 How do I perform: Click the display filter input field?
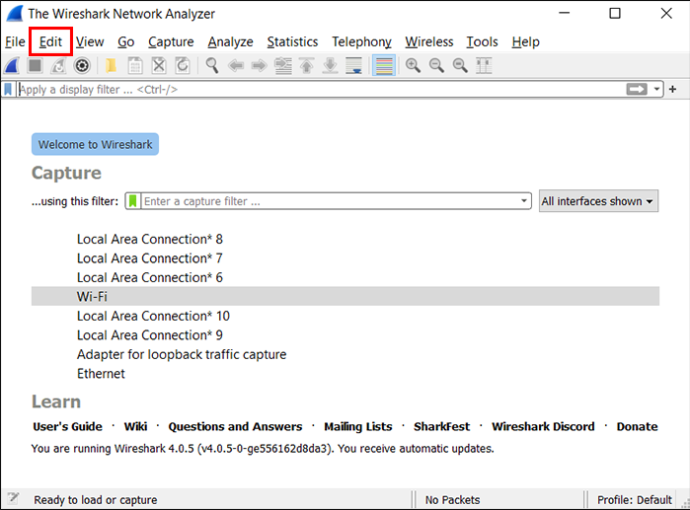(321, 89)
